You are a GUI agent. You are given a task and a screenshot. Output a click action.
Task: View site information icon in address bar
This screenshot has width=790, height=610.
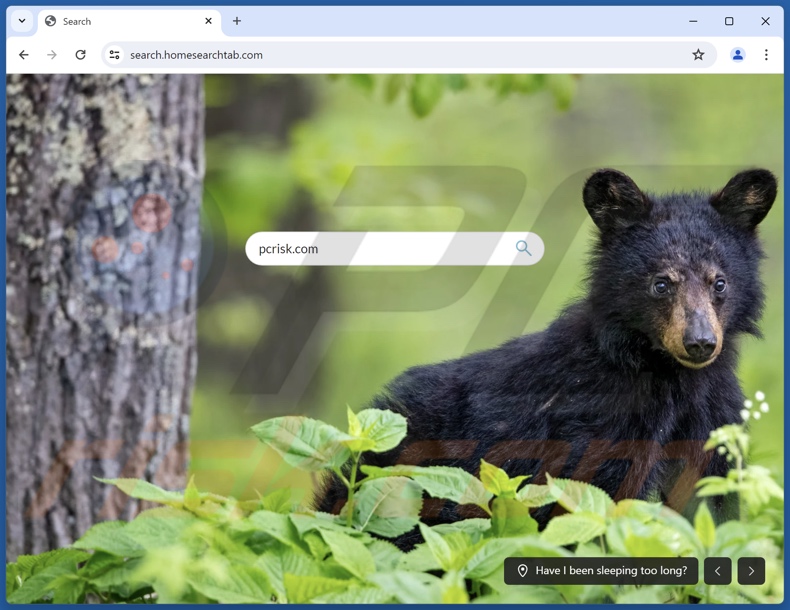(115, 55)
